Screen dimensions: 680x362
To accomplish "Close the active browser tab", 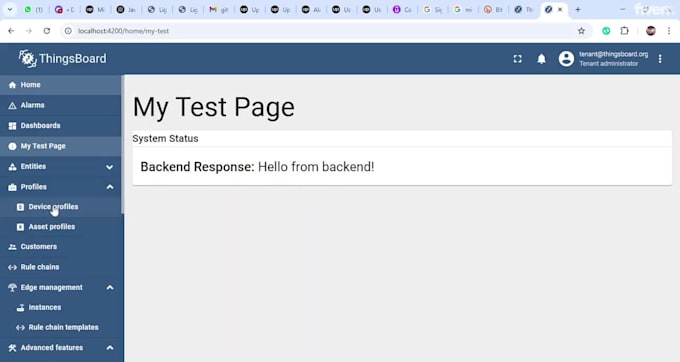I will [560, 9].
